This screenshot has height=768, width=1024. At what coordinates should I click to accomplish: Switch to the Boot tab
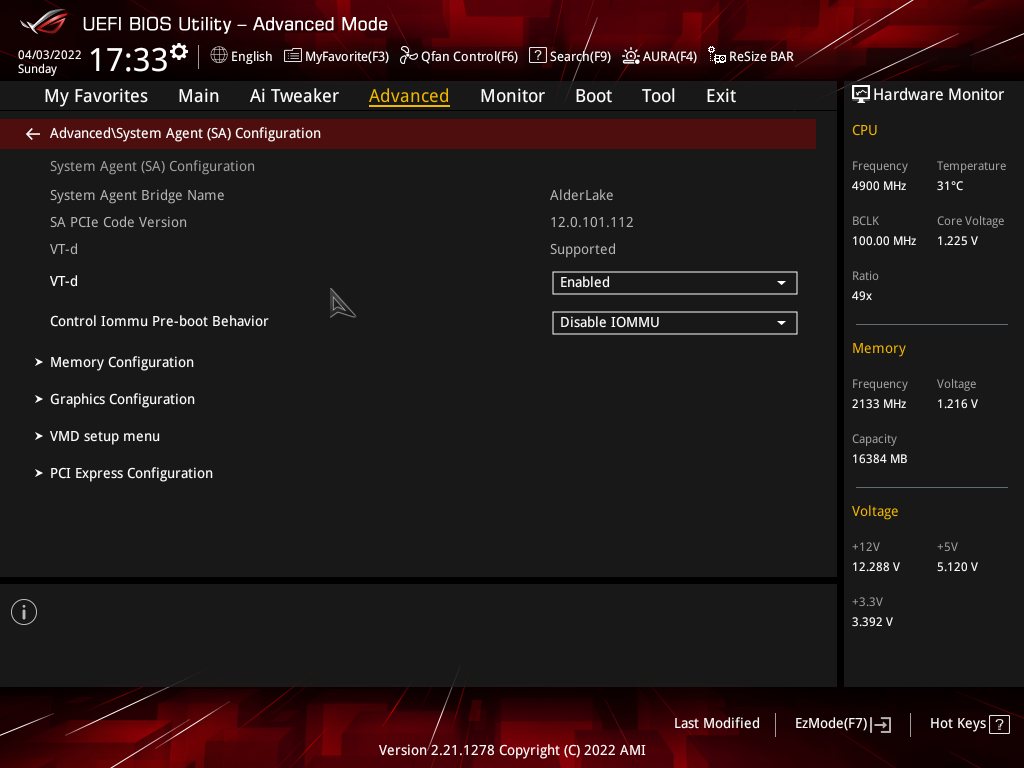(593, 96)
